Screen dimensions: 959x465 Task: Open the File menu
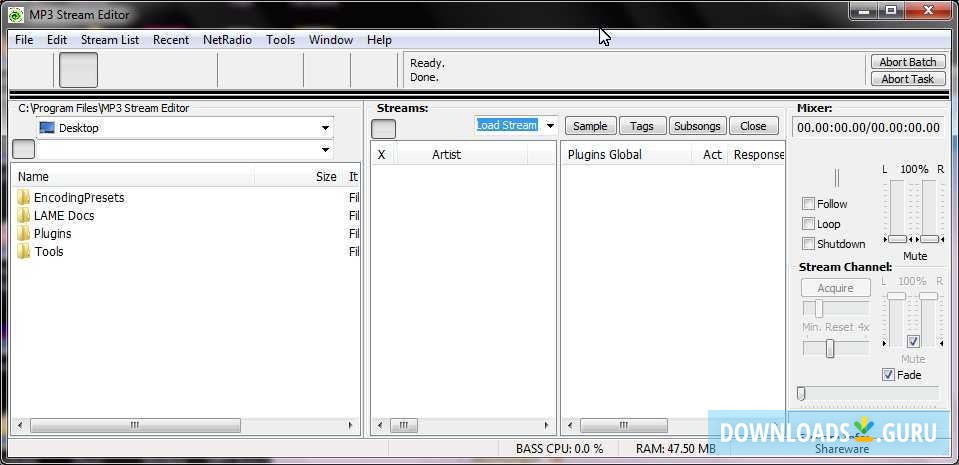click(24, 40)
